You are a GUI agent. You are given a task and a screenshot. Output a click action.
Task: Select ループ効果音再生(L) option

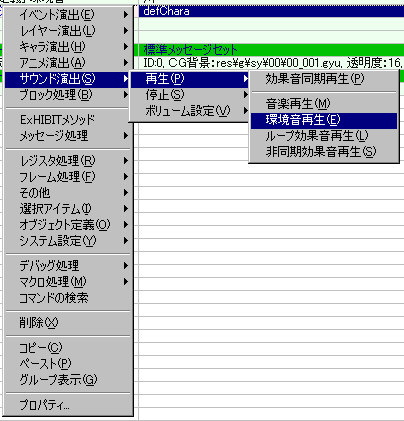click(323, 136)
